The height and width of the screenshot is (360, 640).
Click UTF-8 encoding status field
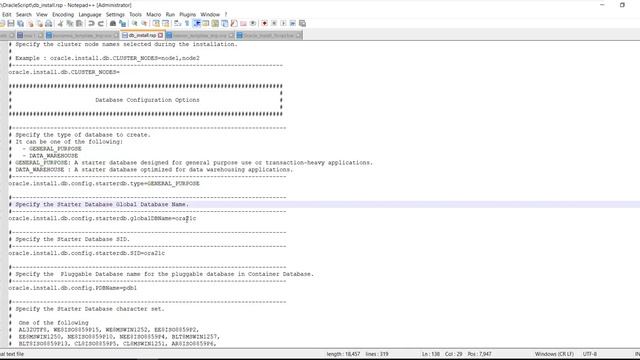pyautogui.click(x=590, y=354)
